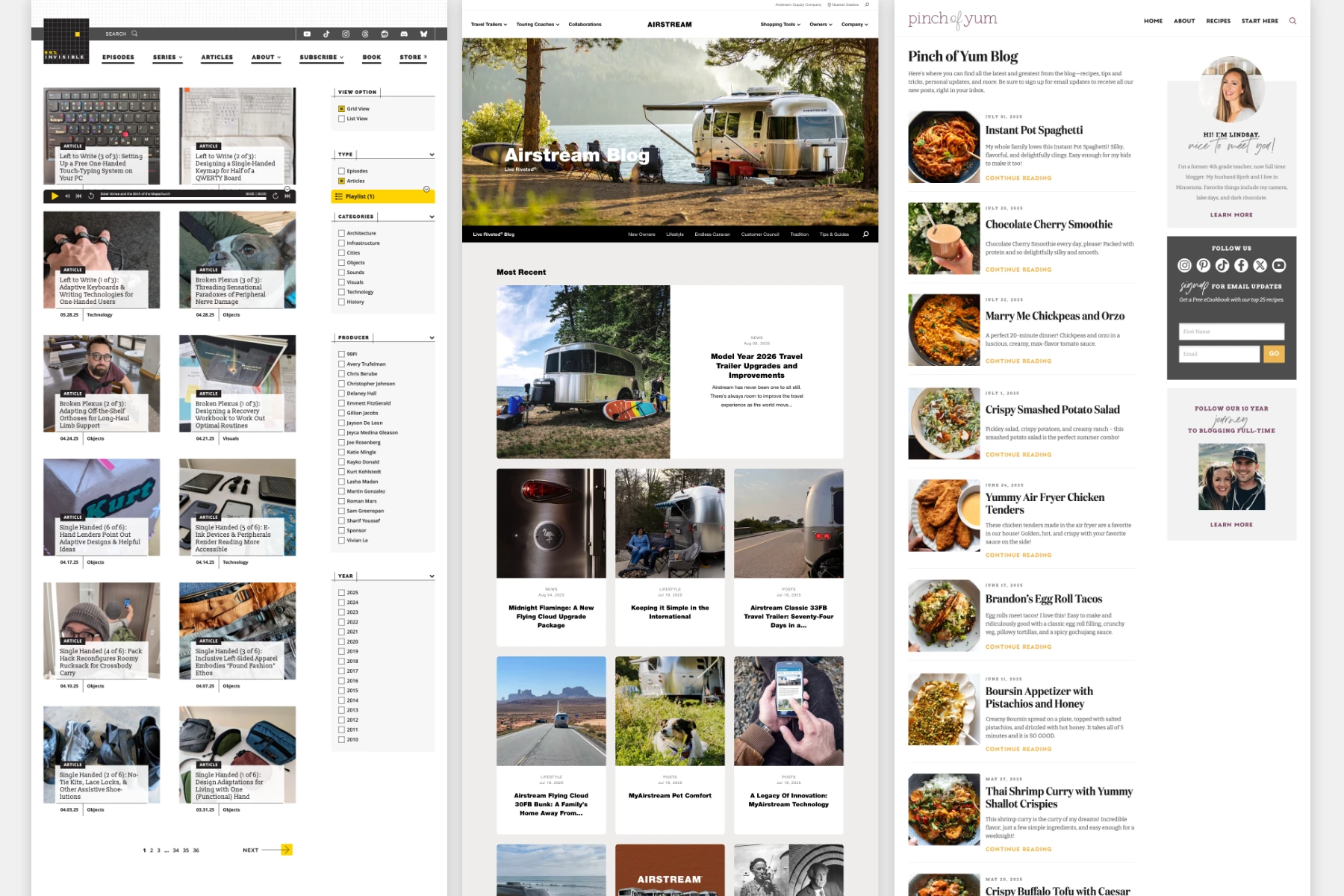Screen dimensions: 1344x896
Task: Open Pinch of Yum Pinterest follow icon
Action: (1203, 265)
